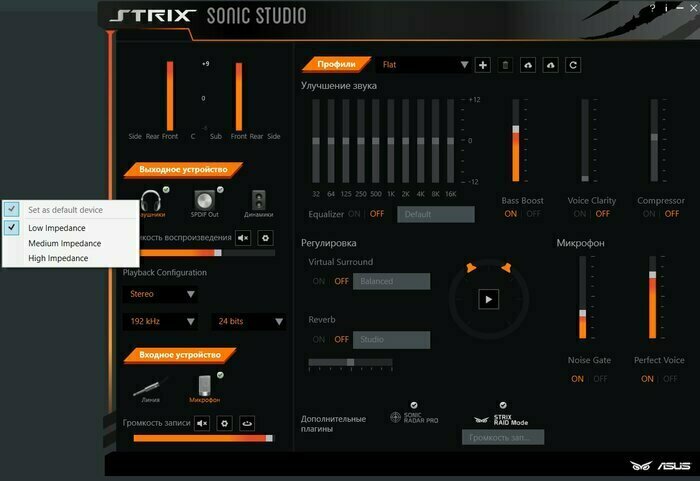Mute playback volume speaker icon
Viewport: 700px width, 481px height.
(243, 238)
